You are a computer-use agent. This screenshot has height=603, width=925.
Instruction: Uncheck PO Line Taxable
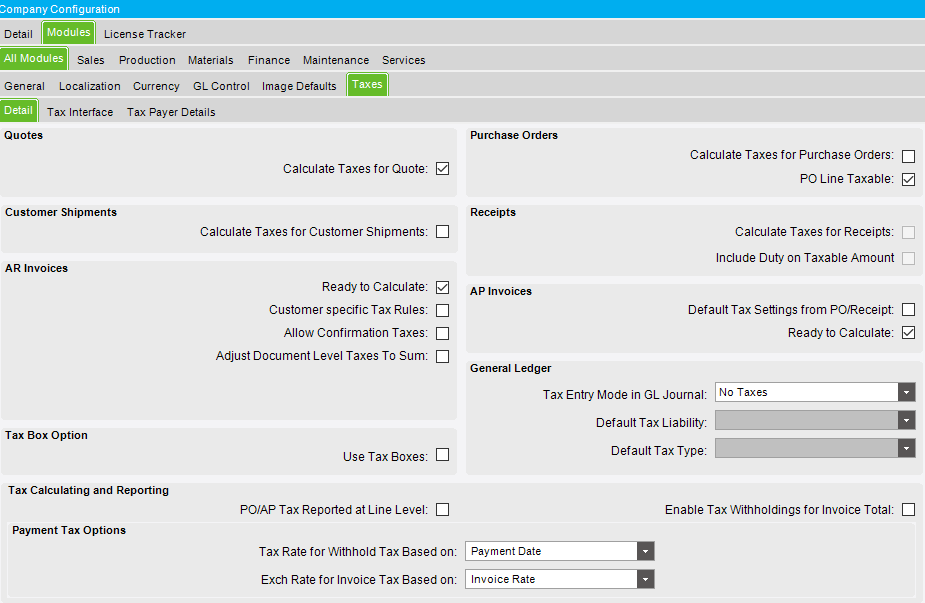click(x=908, y=179)
